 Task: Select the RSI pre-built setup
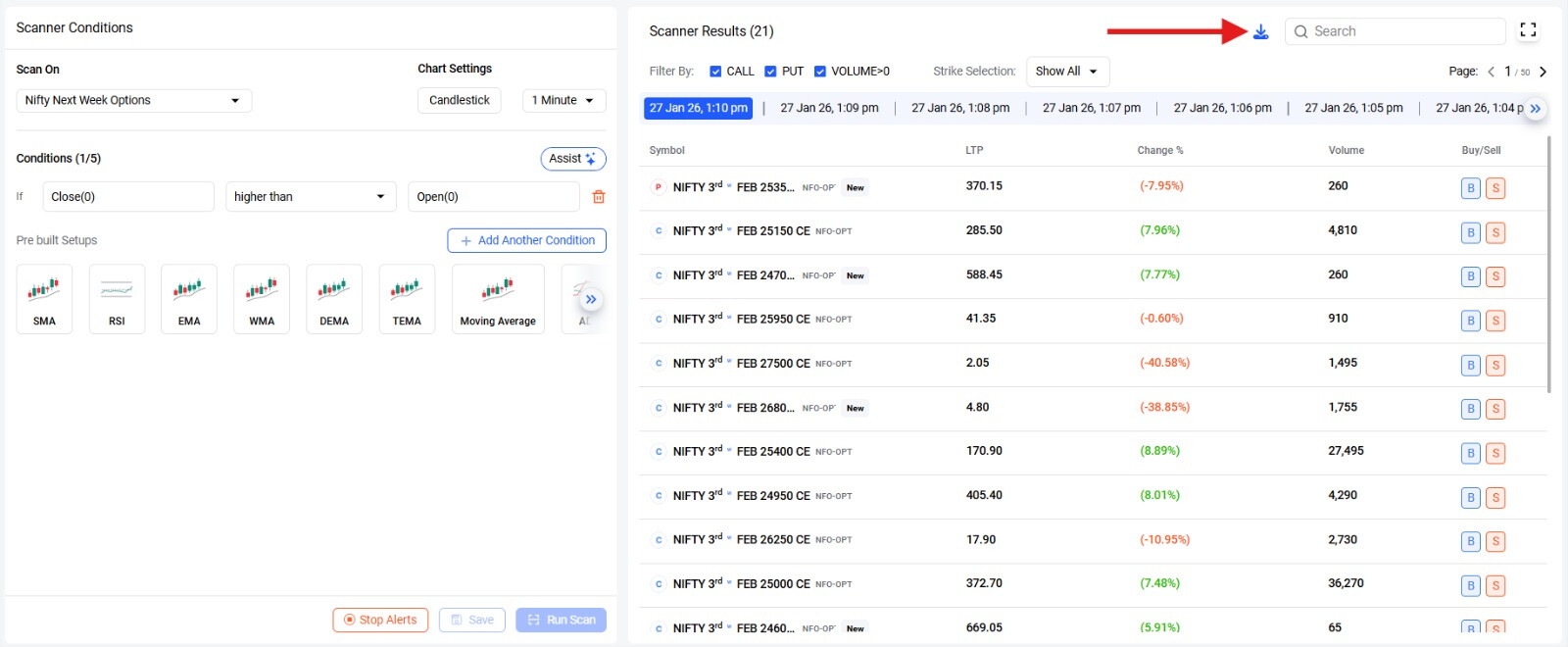pos(117,299)
